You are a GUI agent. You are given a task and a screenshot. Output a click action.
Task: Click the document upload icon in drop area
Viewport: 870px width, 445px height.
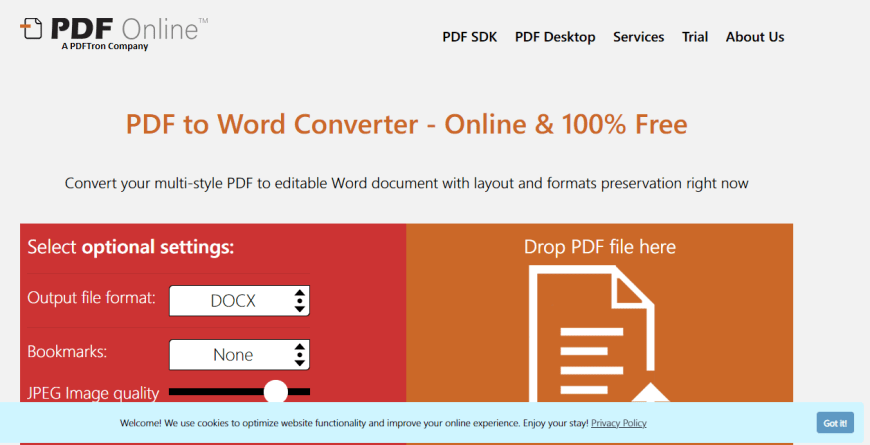(599, 333)
